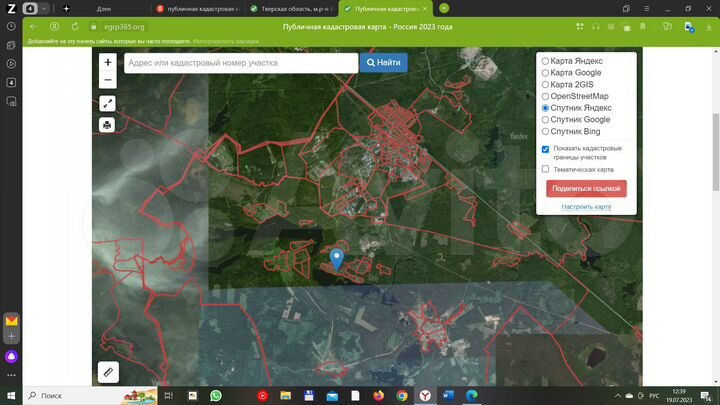Click the Поделиться ссылкой button
This screenshot has width=720, height=405.
(586, 188)
